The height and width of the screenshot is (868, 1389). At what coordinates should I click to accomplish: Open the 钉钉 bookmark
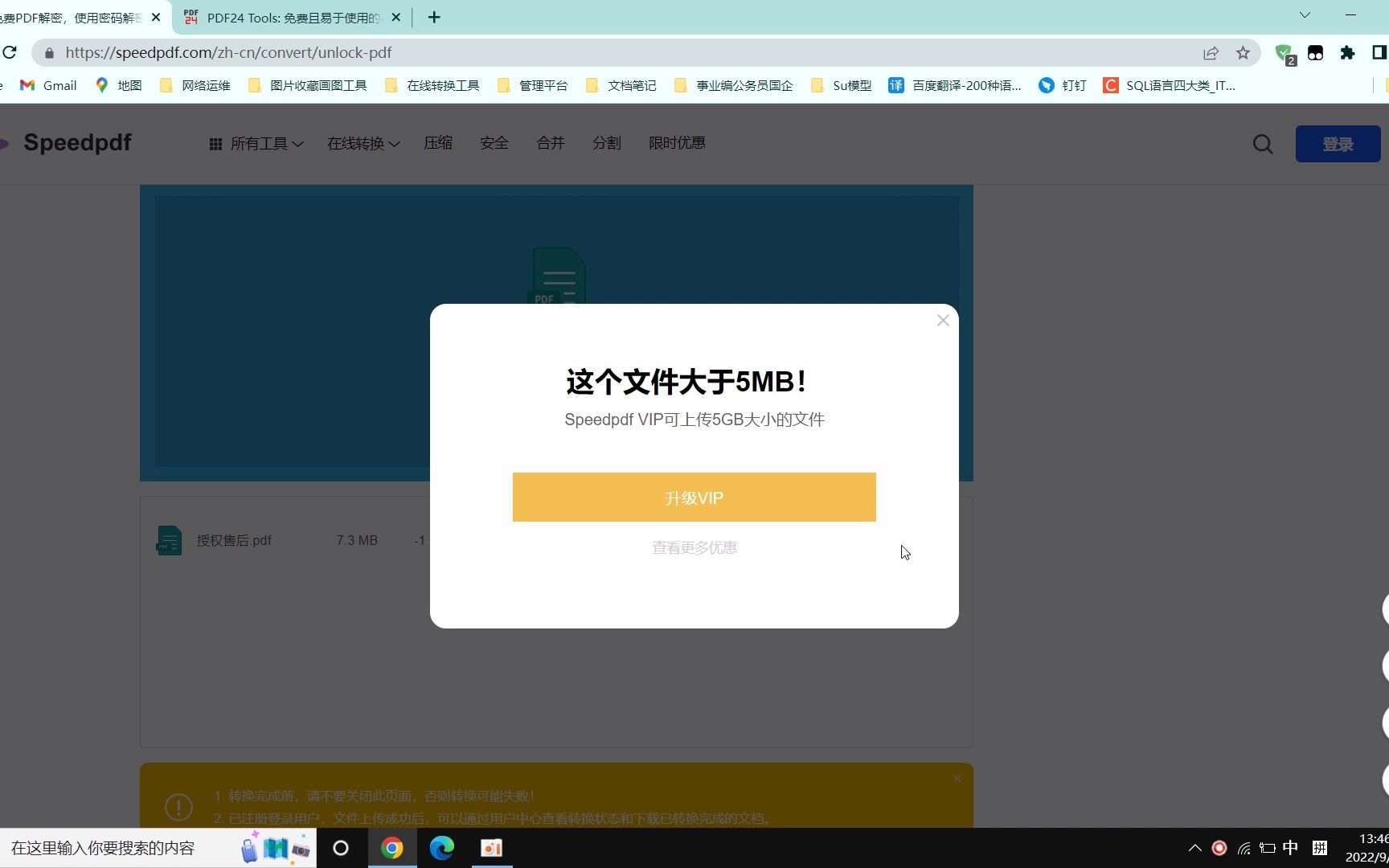click(1063, 85)
